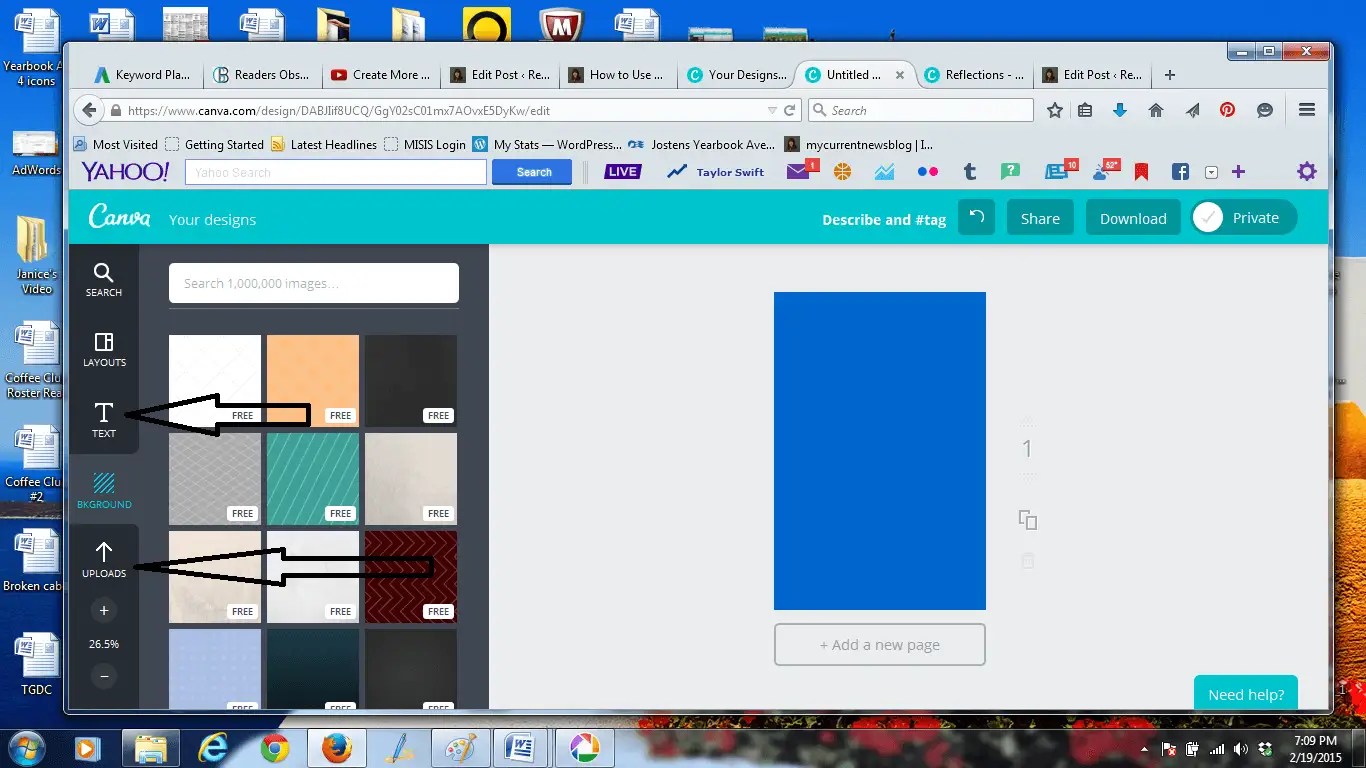
Task: Open the Latest Headlines bookmark
Action: 324,144
